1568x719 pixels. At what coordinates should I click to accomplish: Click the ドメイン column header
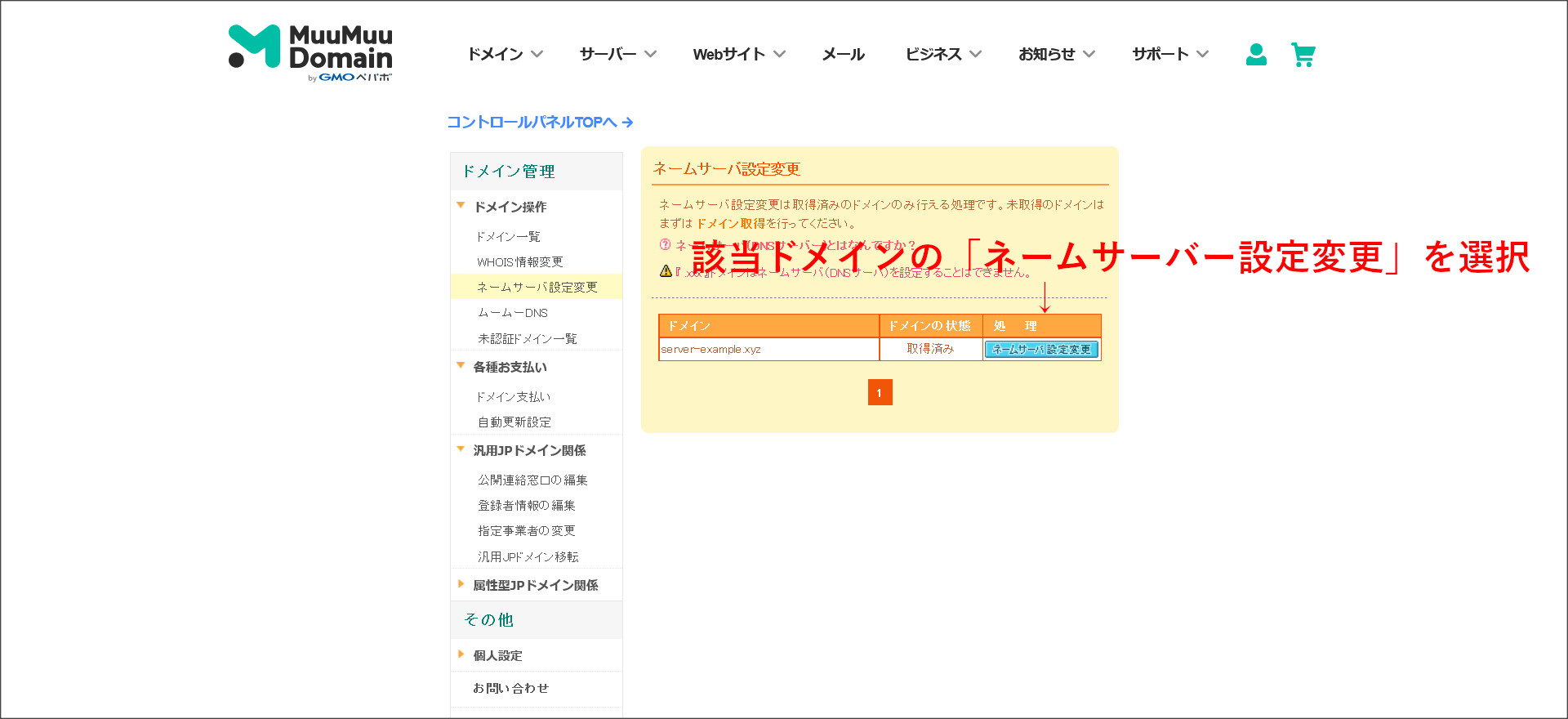coord(768,326)
